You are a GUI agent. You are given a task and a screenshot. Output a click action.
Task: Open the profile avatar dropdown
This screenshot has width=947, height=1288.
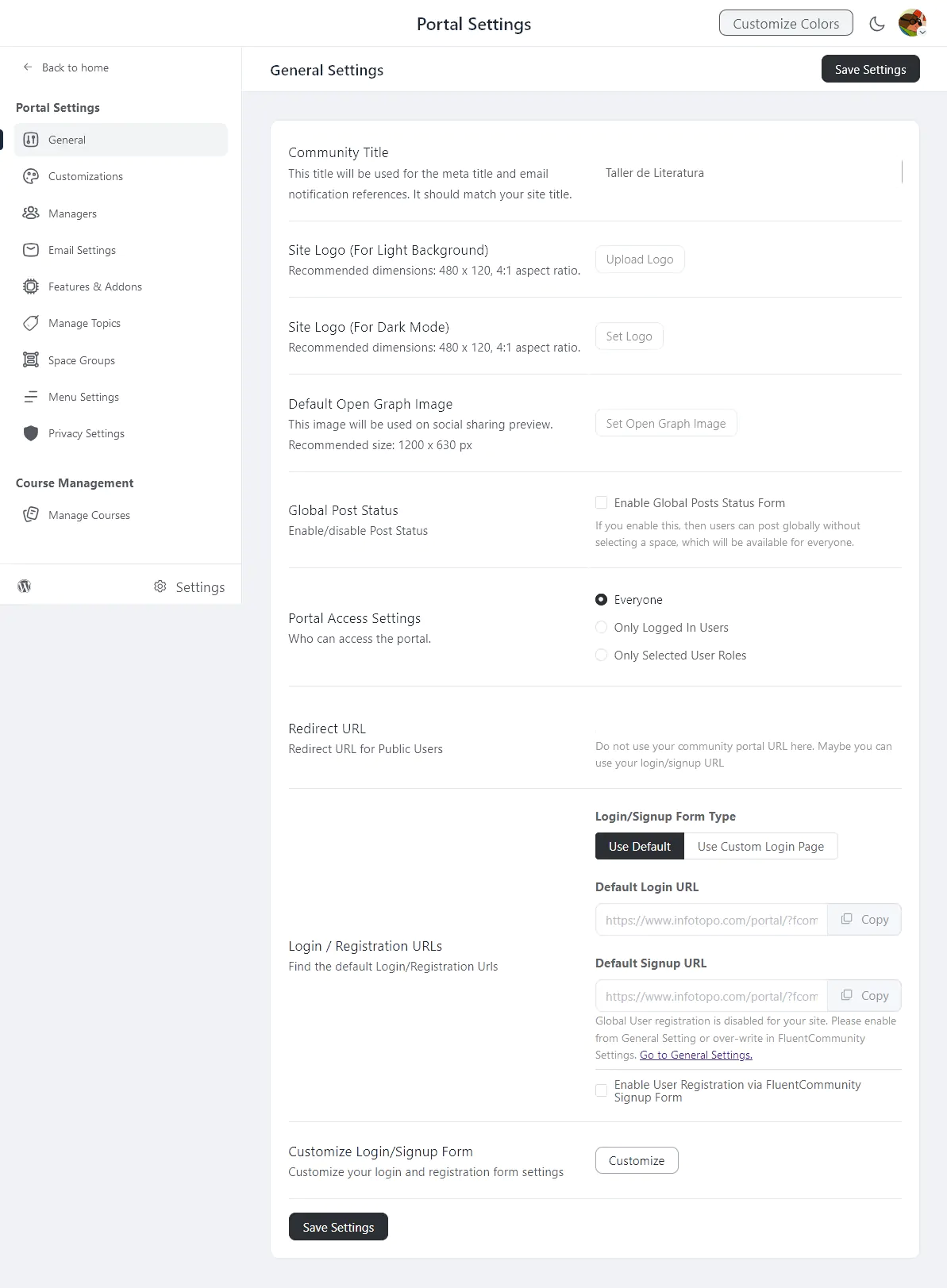tap(911, 23)
